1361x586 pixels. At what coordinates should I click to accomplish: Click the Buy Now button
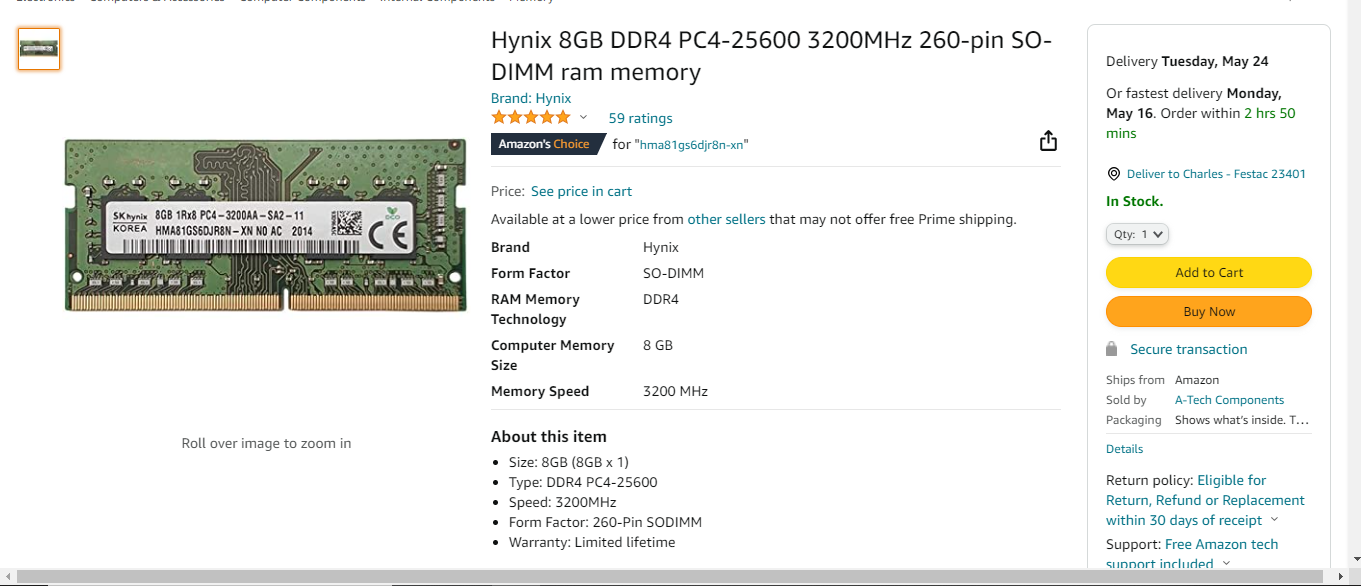1208,311
